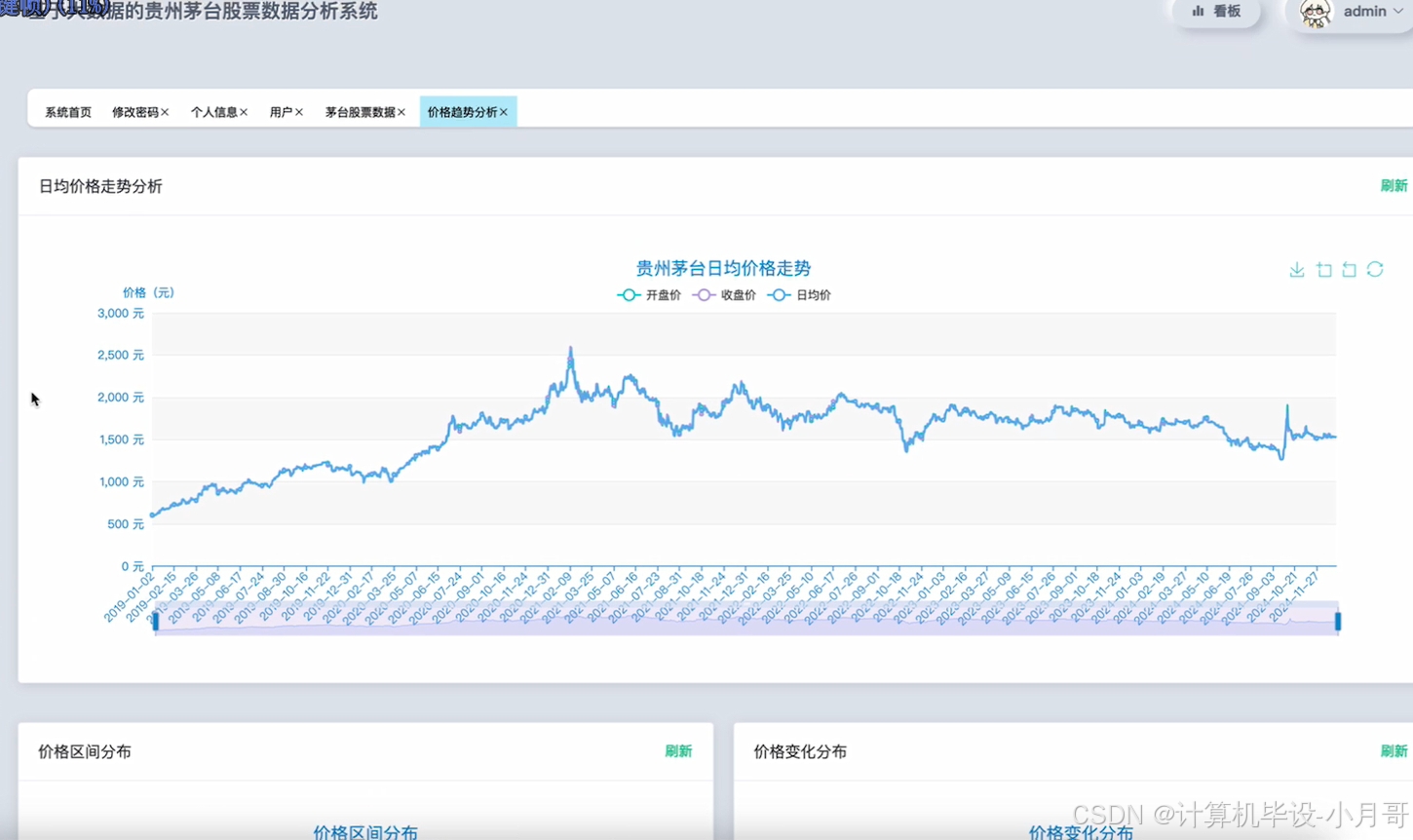Activate the chart area zoom tool
The width and height of the screenshot is (1413, 840).
pos(1324,270)
